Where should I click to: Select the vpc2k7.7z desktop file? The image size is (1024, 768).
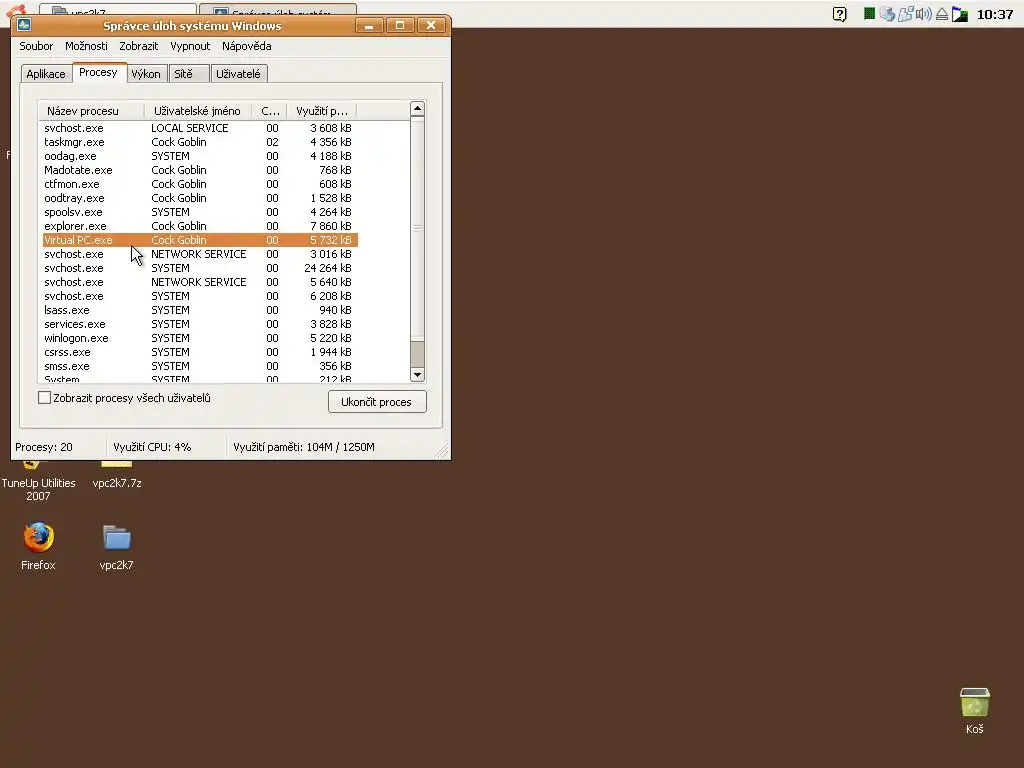117,475
